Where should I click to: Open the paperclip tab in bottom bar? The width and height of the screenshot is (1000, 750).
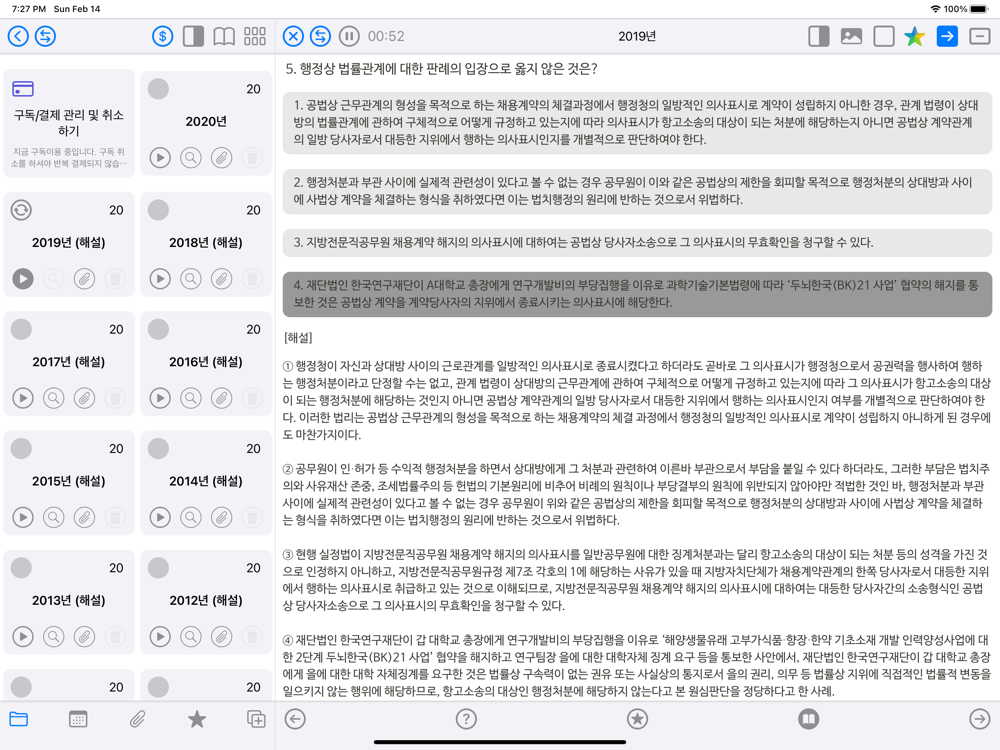pos(137,719)
